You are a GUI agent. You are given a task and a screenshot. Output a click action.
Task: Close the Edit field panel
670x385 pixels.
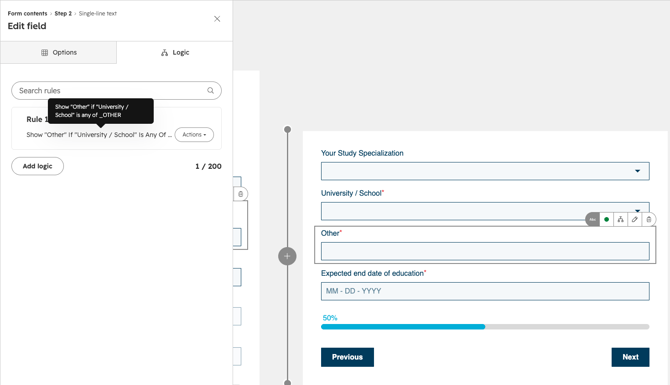point(217,19)
